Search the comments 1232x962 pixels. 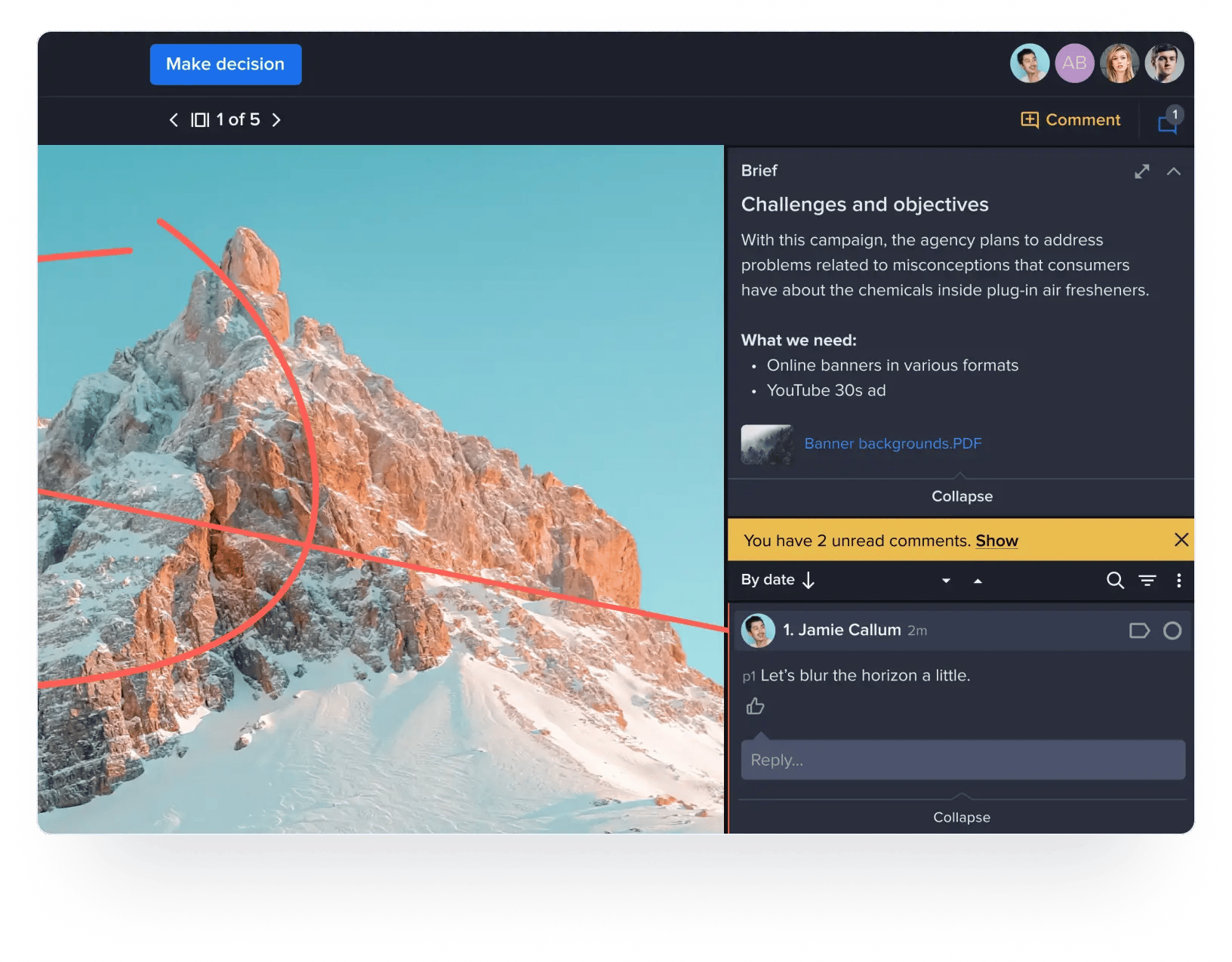(x=1115, y=580)
